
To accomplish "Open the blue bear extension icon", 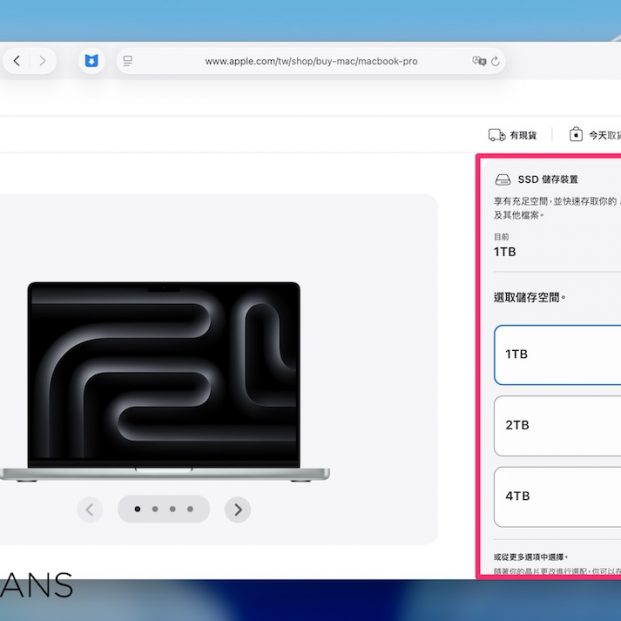I will click(91, 61).
